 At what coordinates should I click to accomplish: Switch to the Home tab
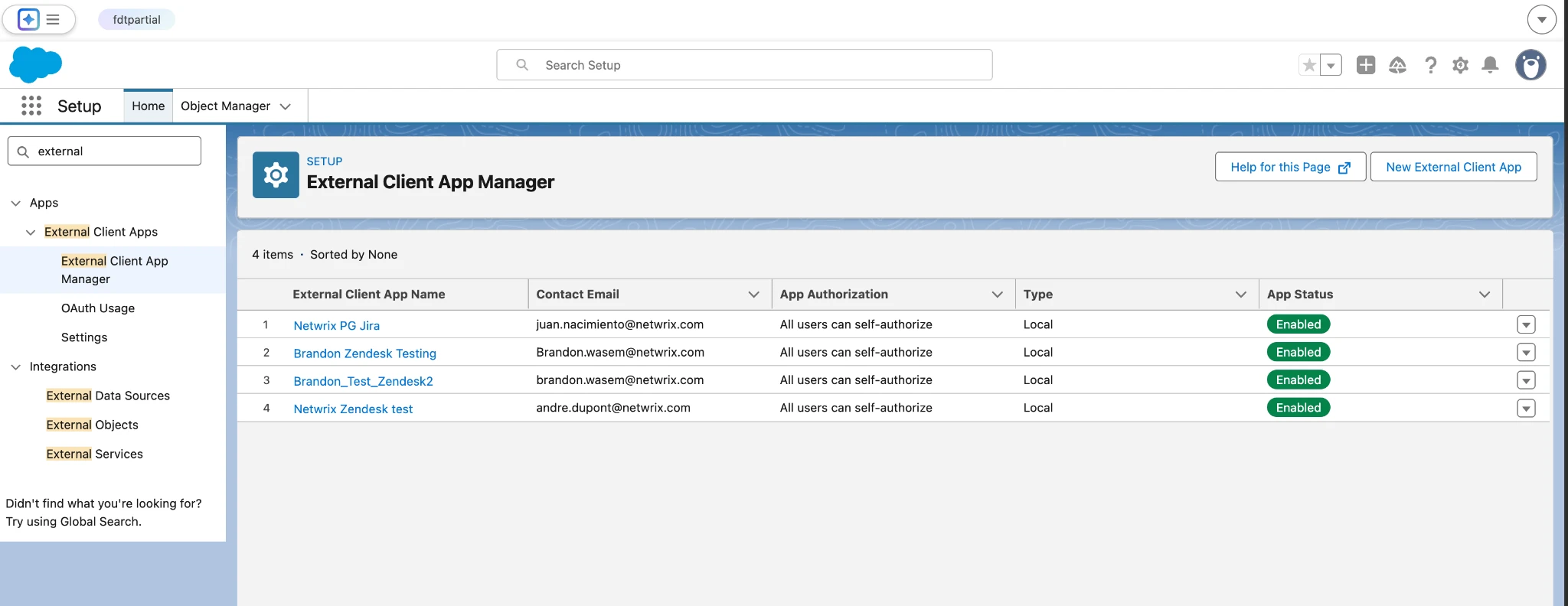coord(148,106)
